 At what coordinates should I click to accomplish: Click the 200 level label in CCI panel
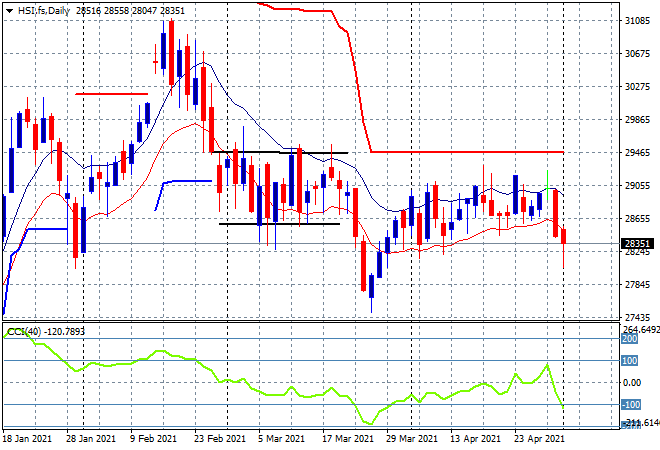(x=629, y=339)
